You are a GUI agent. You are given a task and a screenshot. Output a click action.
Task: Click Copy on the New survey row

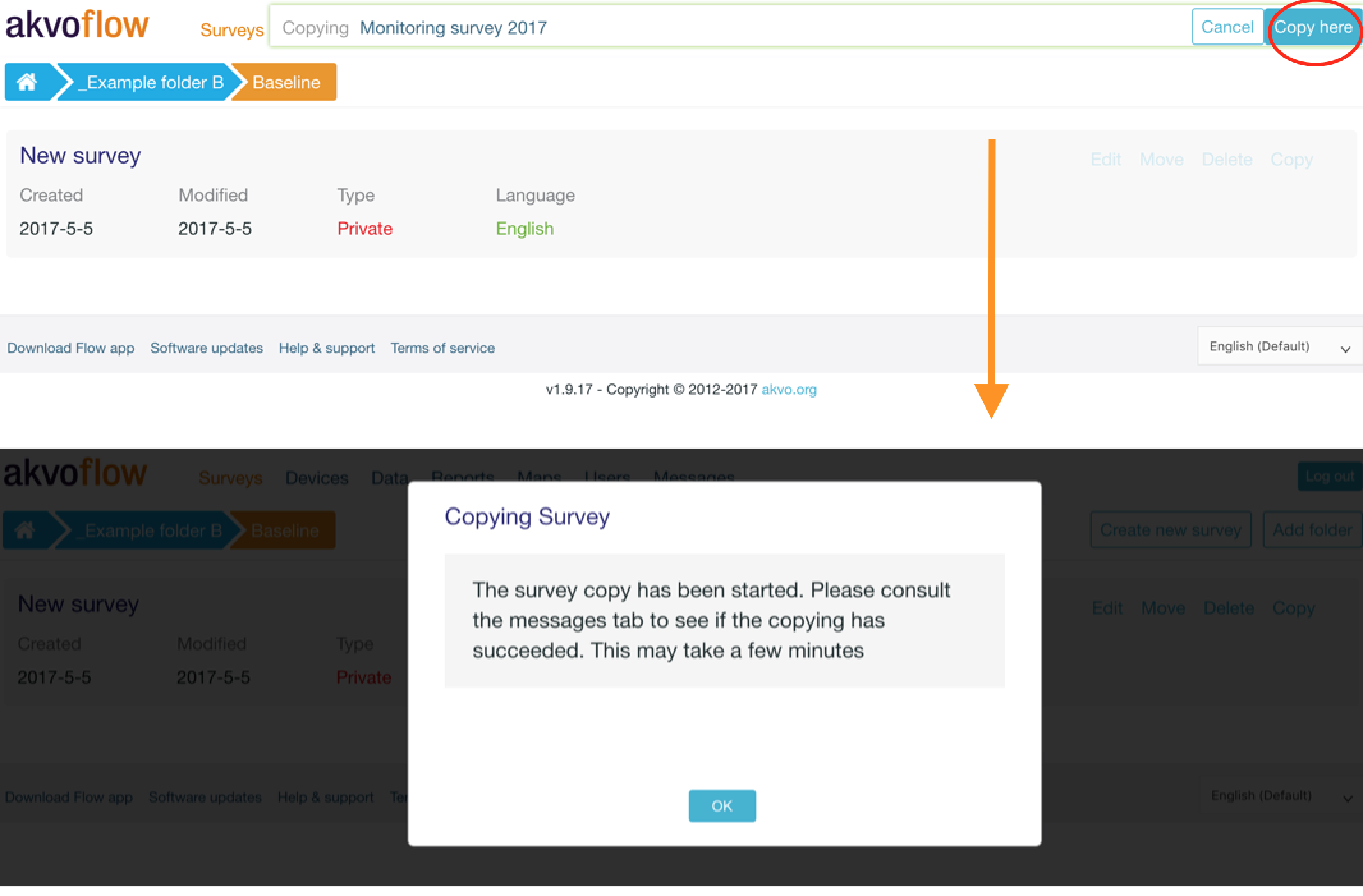(1291, 159)
